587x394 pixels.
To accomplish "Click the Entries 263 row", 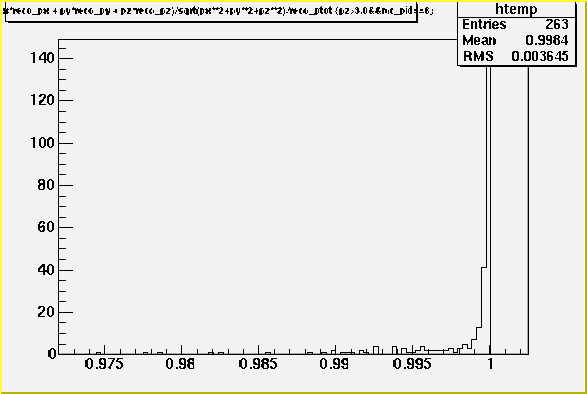I will click(516, 24).
